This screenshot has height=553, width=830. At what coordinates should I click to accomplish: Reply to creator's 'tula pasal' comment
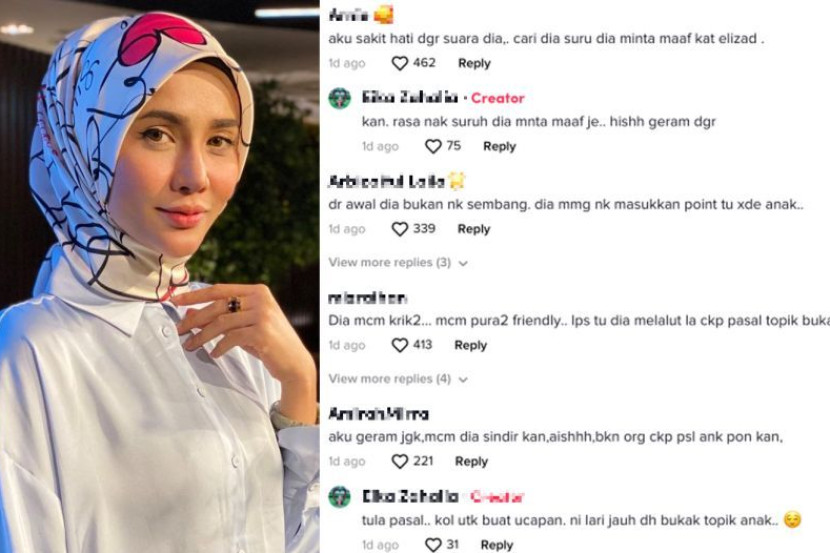497,545
